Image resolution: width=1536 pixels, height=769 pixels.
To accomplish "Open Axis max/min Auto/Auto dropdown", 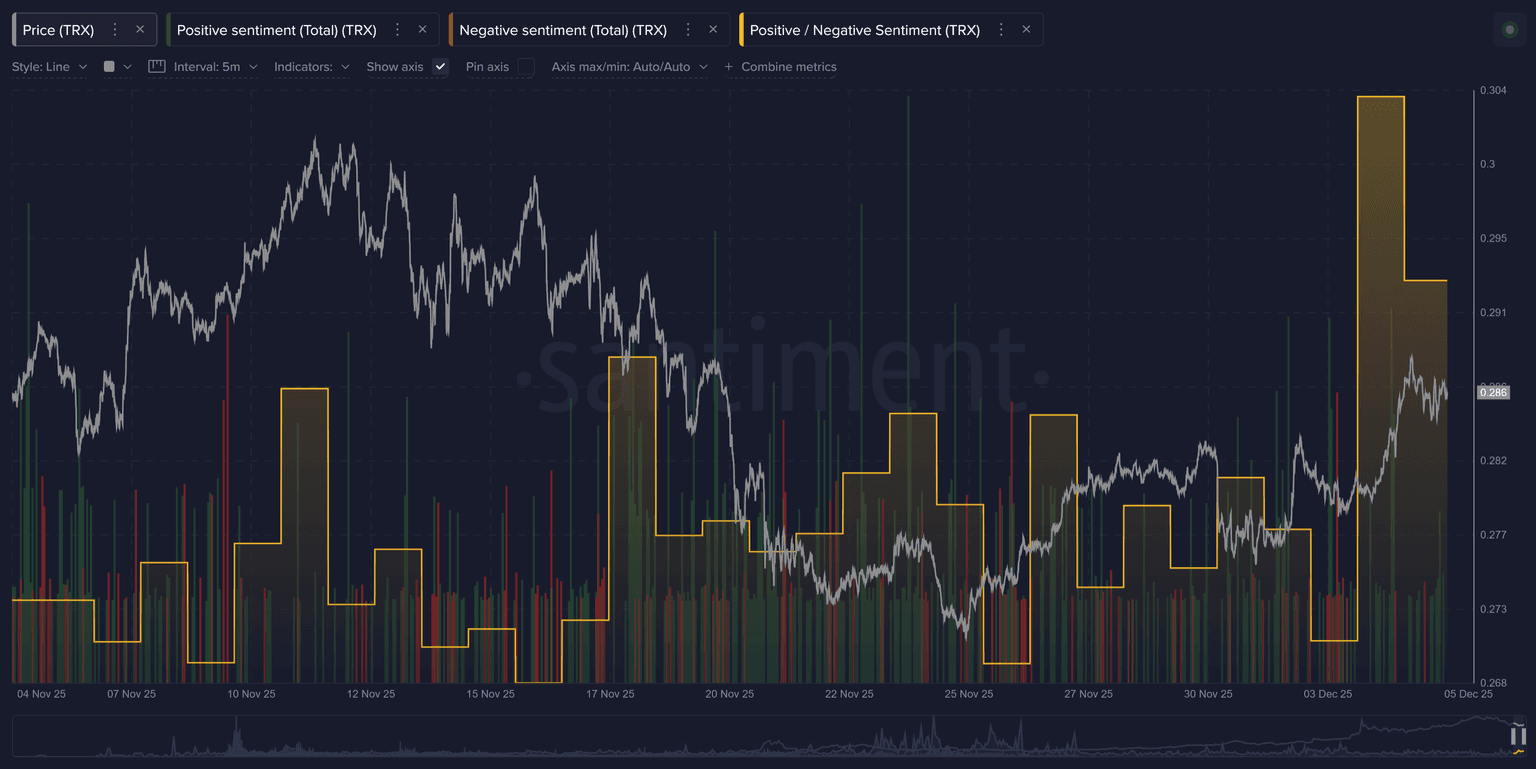I will (x=629, y=67).
